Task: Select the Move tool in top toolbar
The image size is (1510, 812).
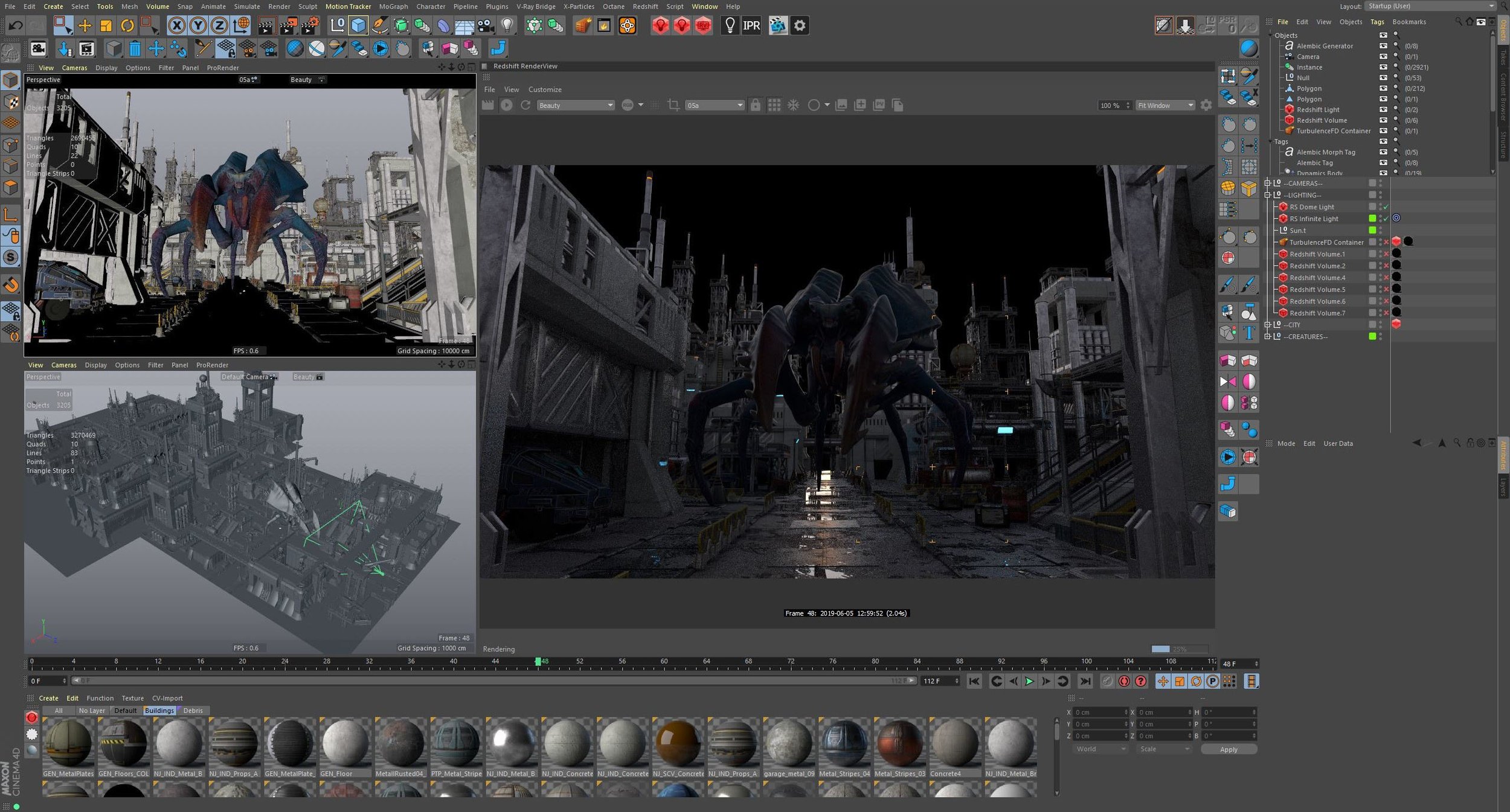Action: pos(85,25)
